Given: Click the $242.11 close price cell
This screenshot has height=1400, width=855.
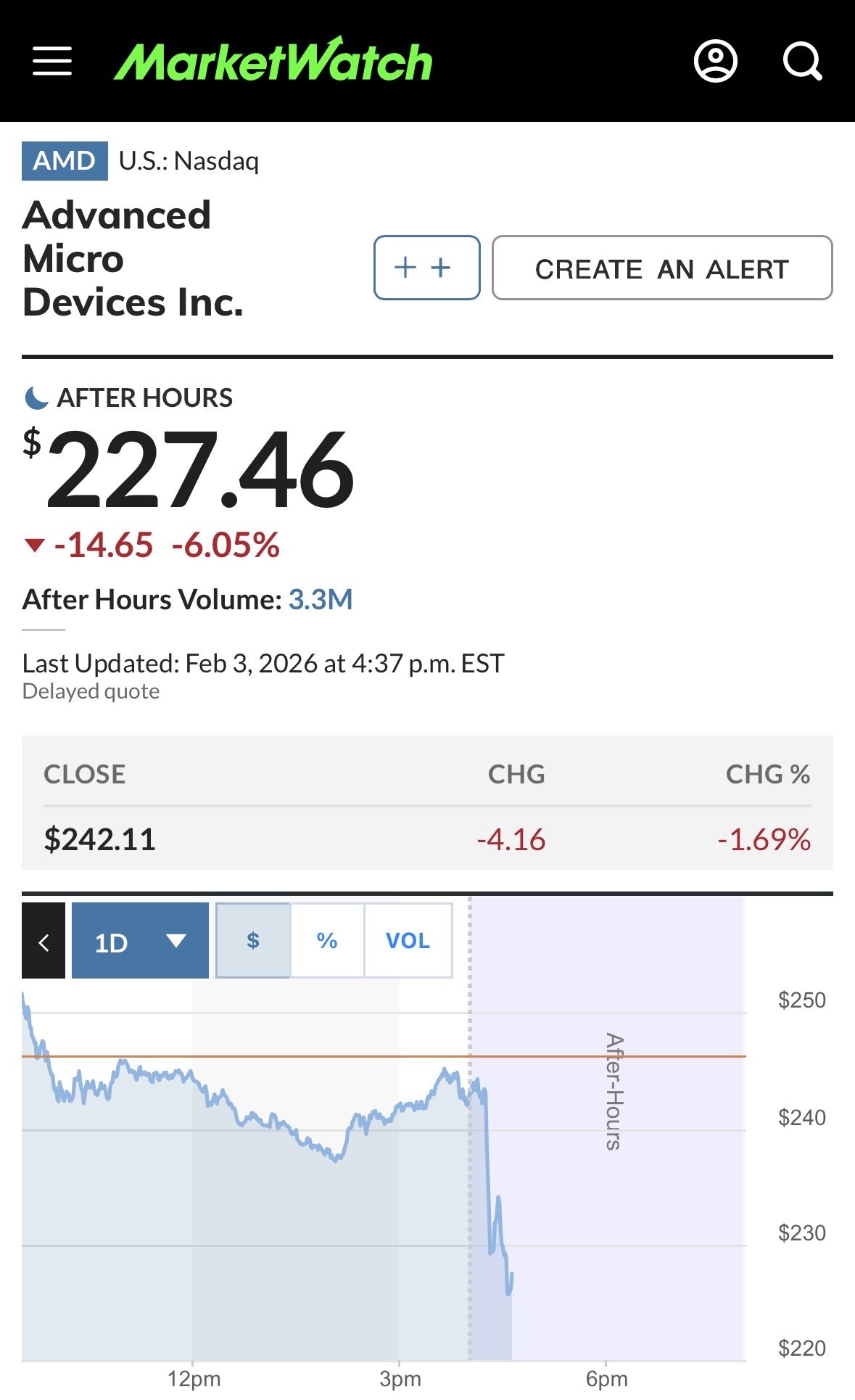Looking at the screenshot, I should (100, 839).
